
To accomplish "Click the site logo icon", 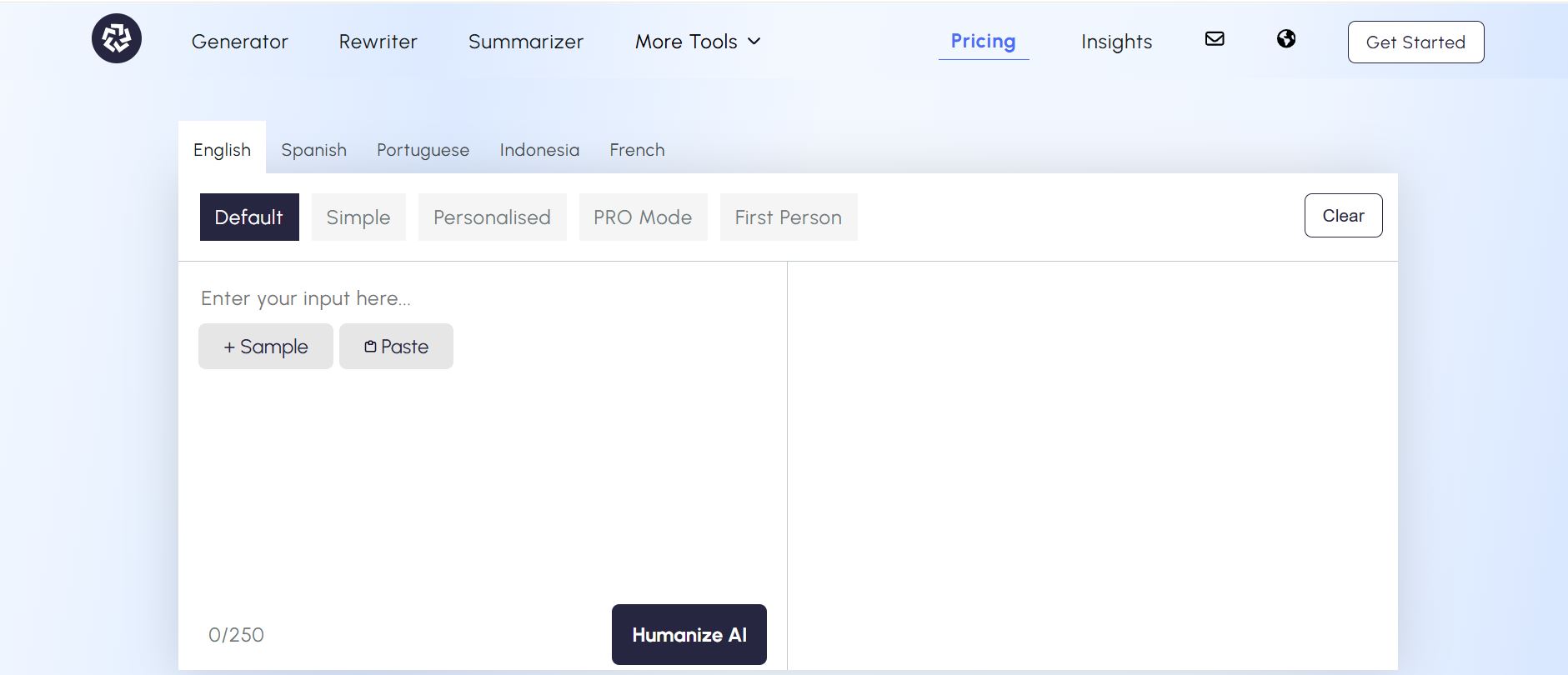I will 117,38.
